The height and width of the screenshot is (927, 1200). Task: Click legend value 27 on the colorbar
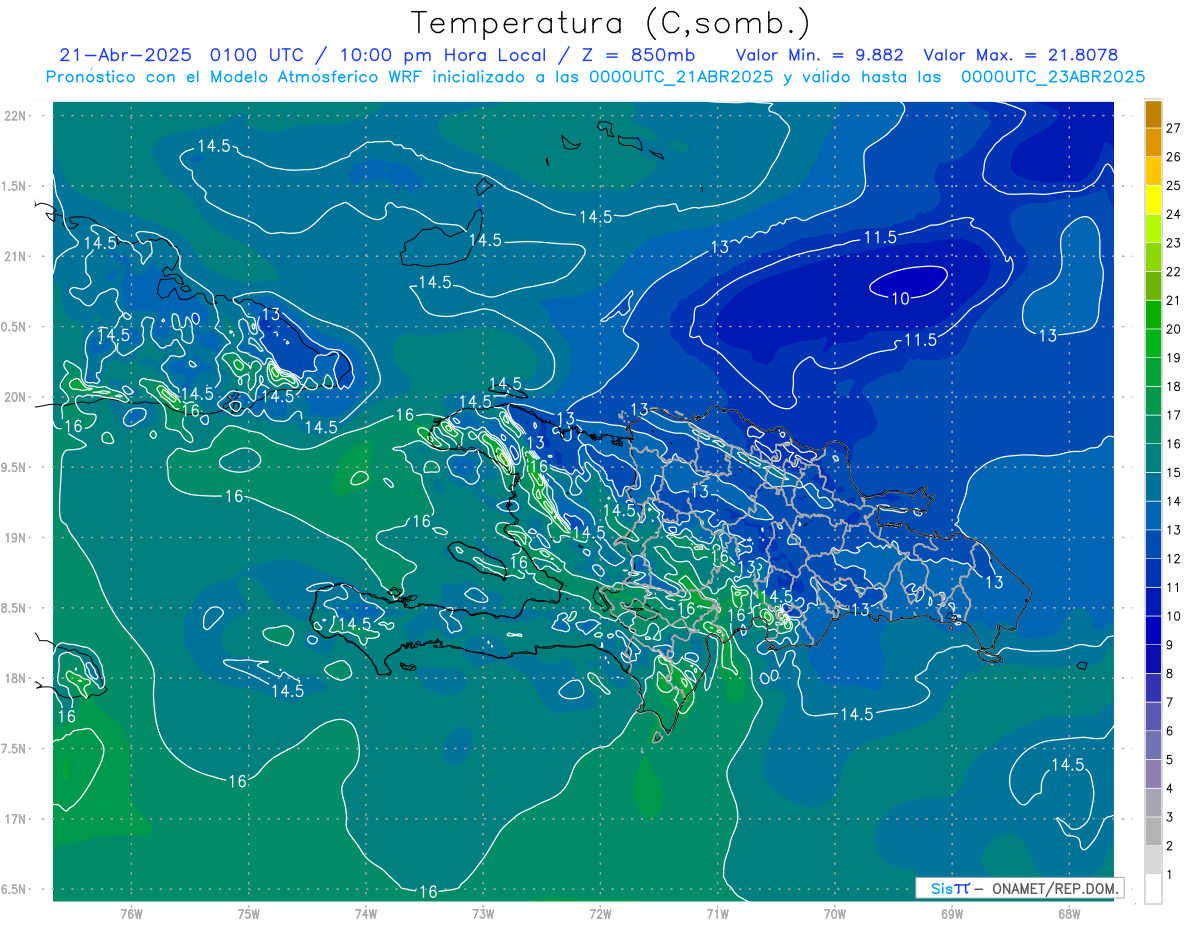coord(1174,127)
